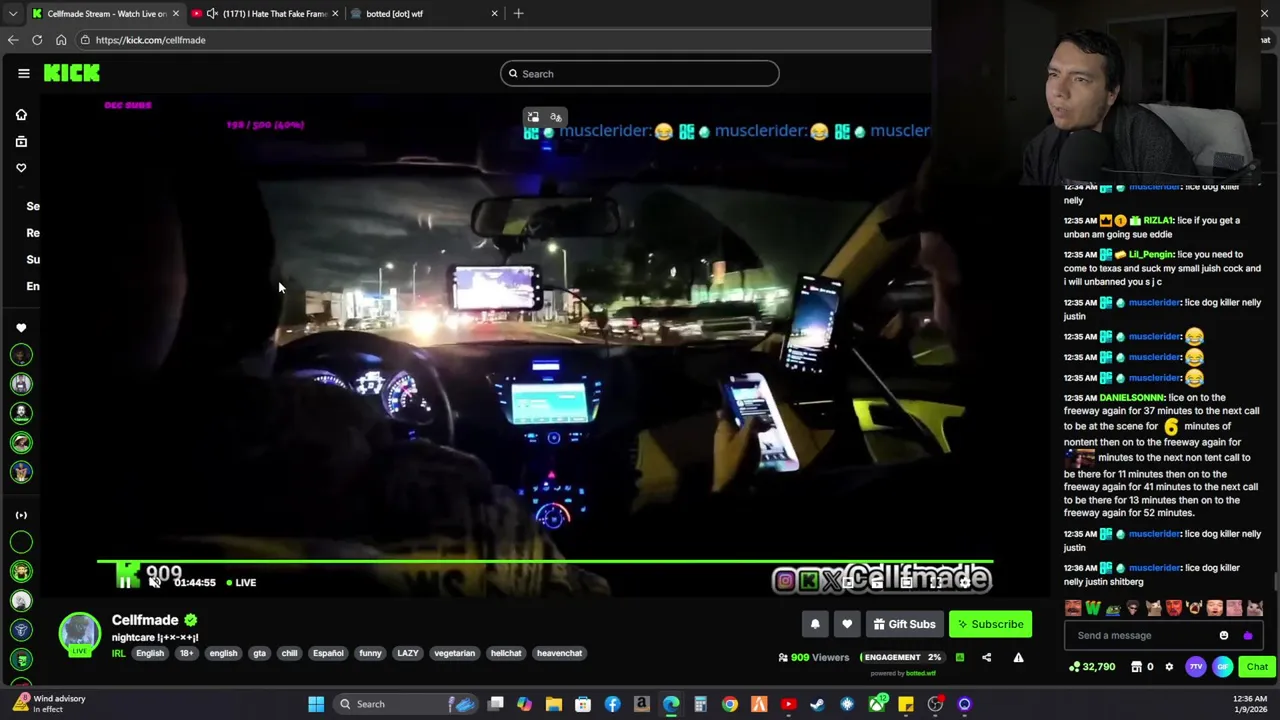Open a new browser tab
This screenshot has height=720, width=1280.
coord(518,13)
